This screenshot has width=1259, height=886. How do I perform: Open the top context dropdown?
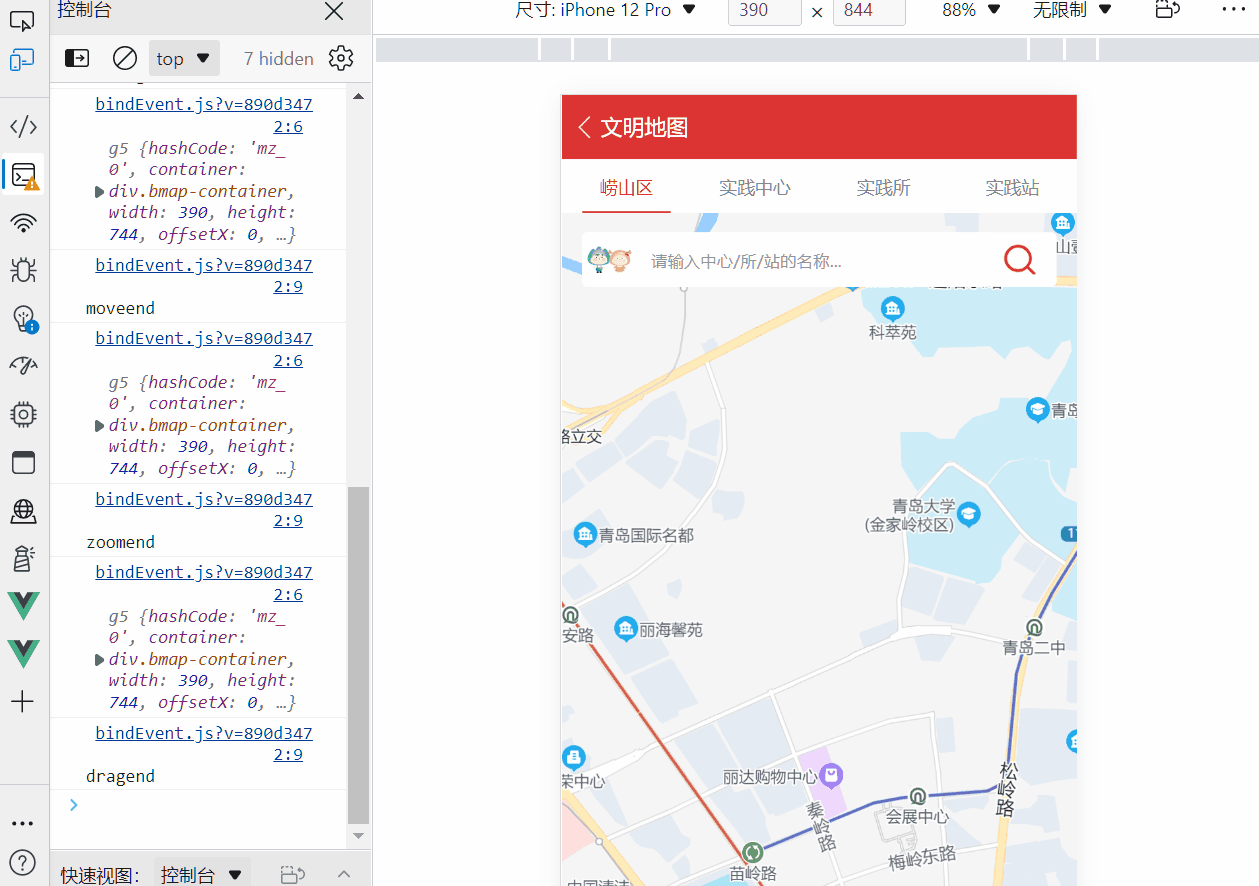tap(184, 58)
